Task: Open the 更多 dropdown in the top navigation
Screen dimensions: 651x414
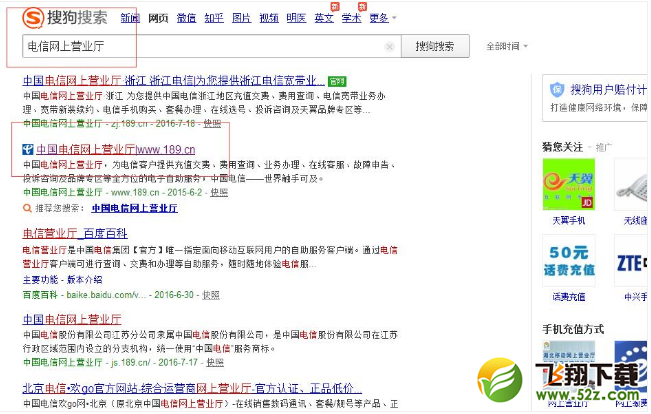Action: 383,18
